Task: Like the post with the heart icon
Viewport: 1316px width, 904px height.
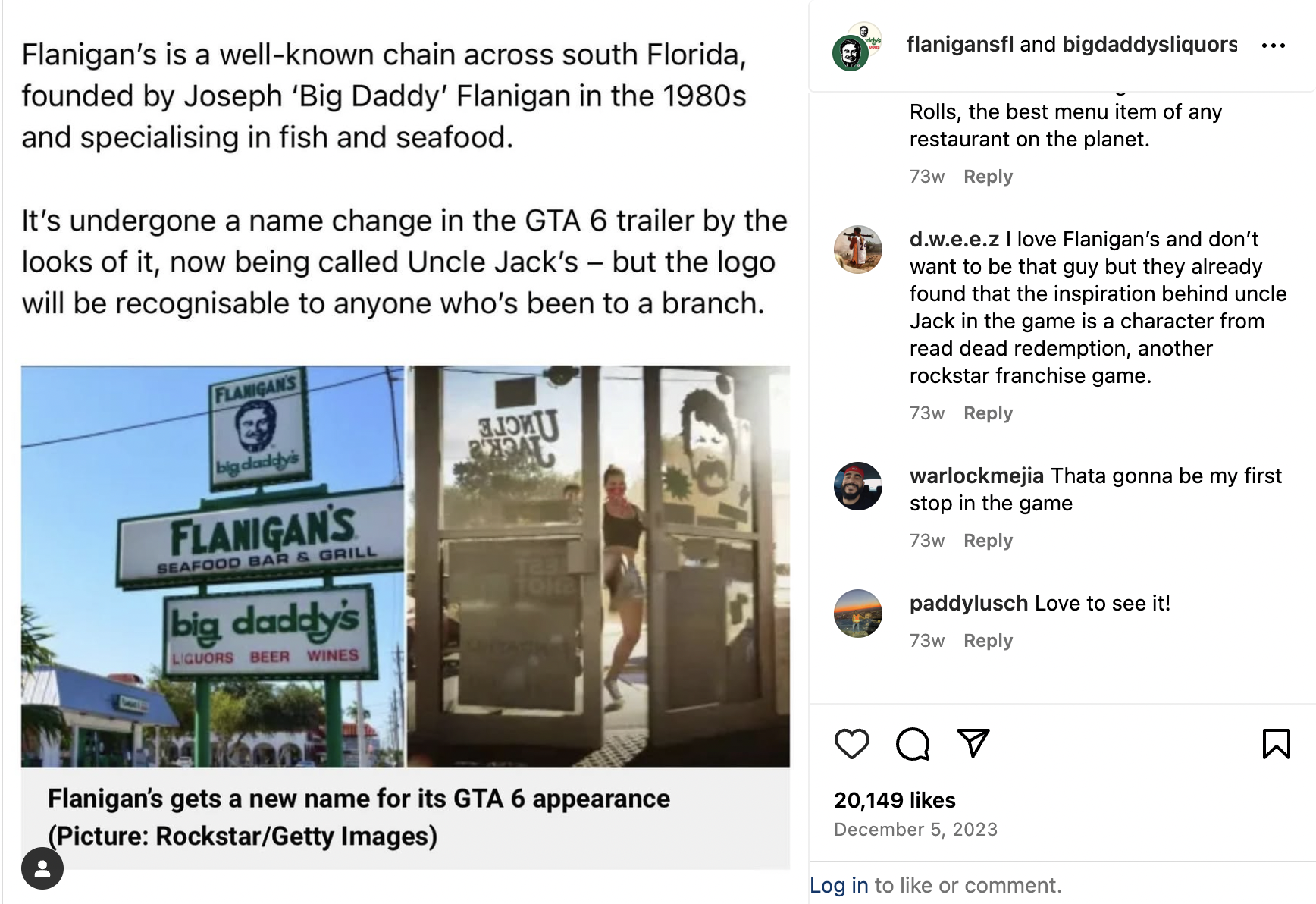Action: click(851, 744)
